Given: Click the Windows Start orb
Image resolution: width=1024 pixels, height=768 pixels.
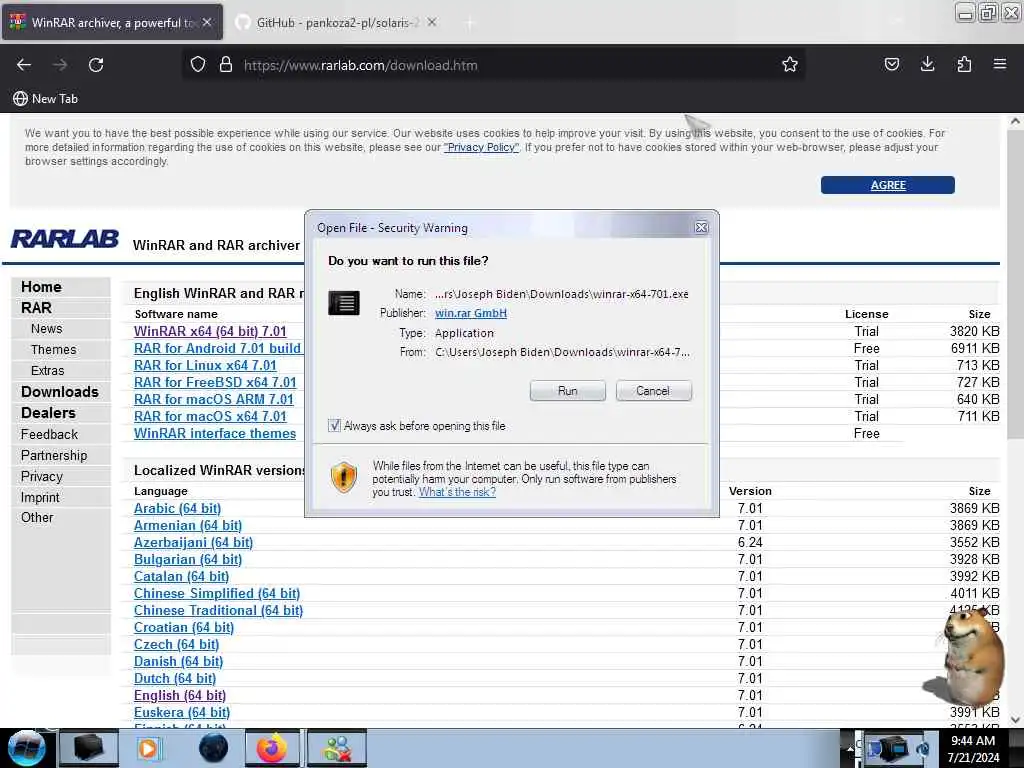Looking at the screenshot, I should (26, 748).
